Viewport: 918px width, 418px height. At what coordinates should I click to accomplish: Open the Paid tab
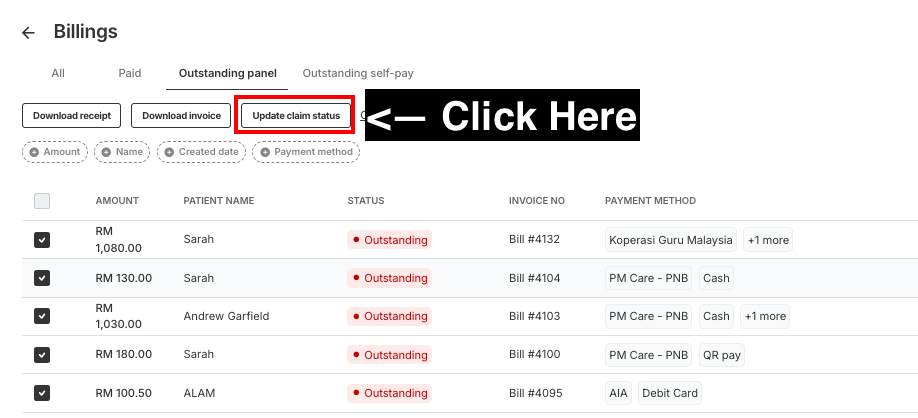[130, 73]
